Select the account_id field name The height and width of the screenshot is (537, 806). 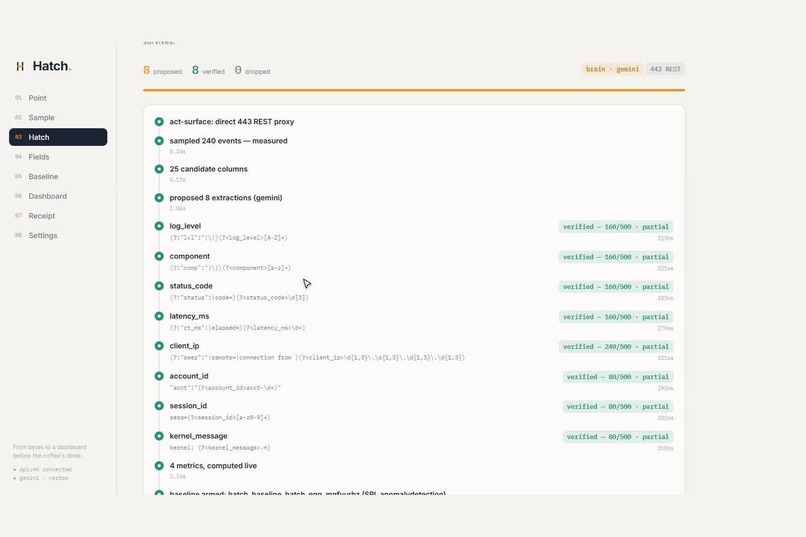click(189, 376)
